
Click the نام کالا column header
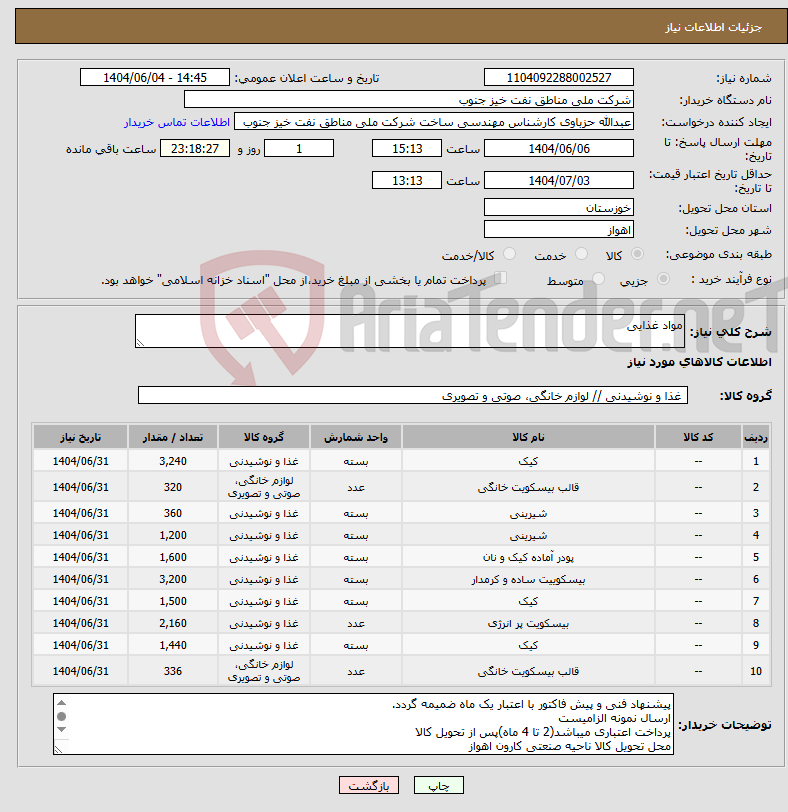(x=528, y=437)
